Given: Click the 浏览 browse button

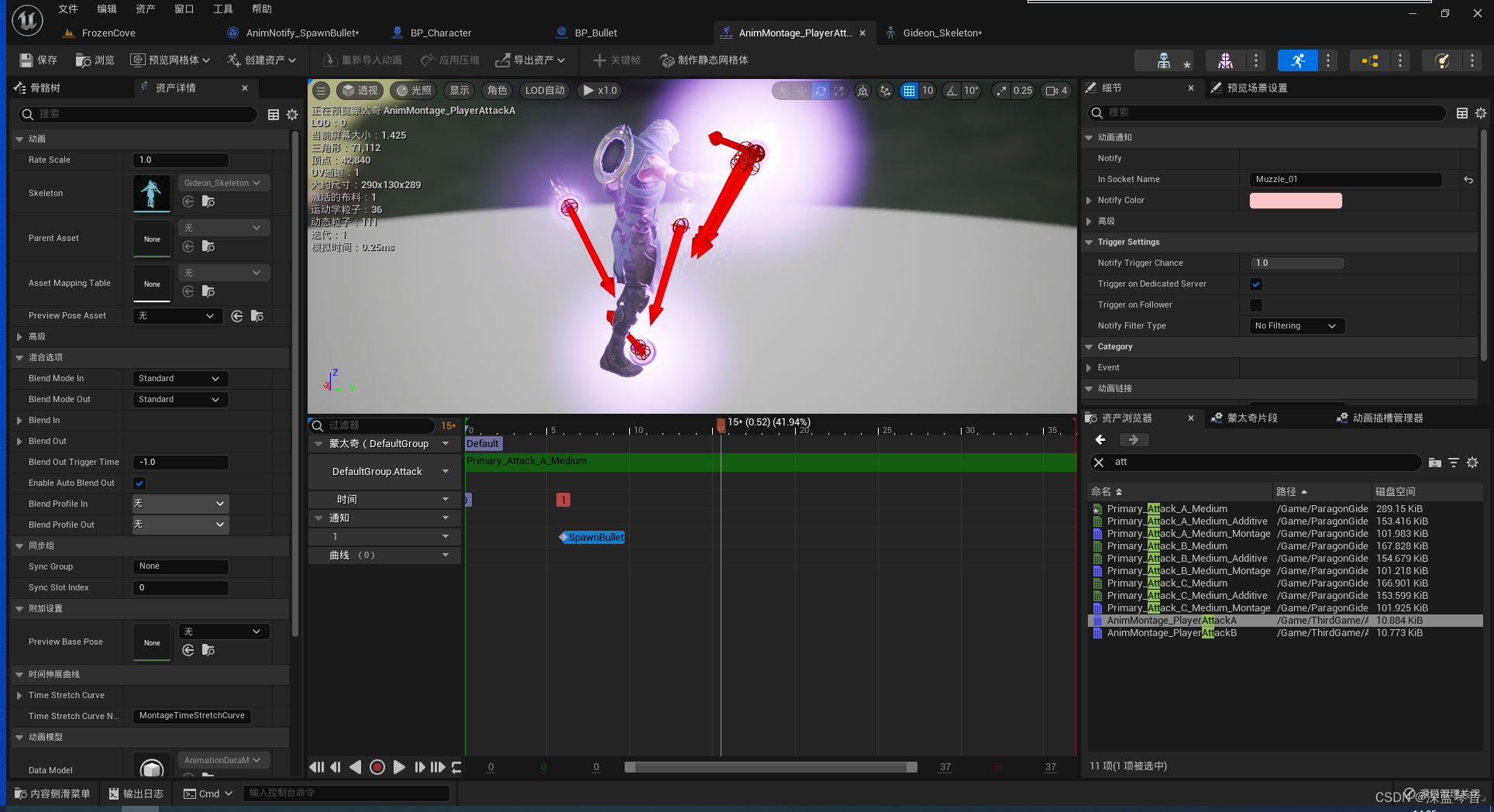Looking at the screenshot, I should point(95,60).
